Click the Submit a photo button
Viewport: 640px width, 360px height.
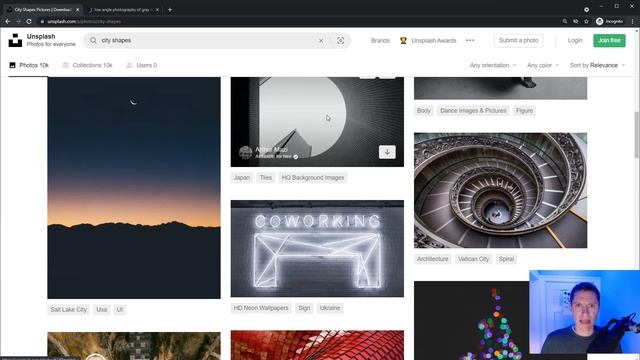(x=518, y=40)
